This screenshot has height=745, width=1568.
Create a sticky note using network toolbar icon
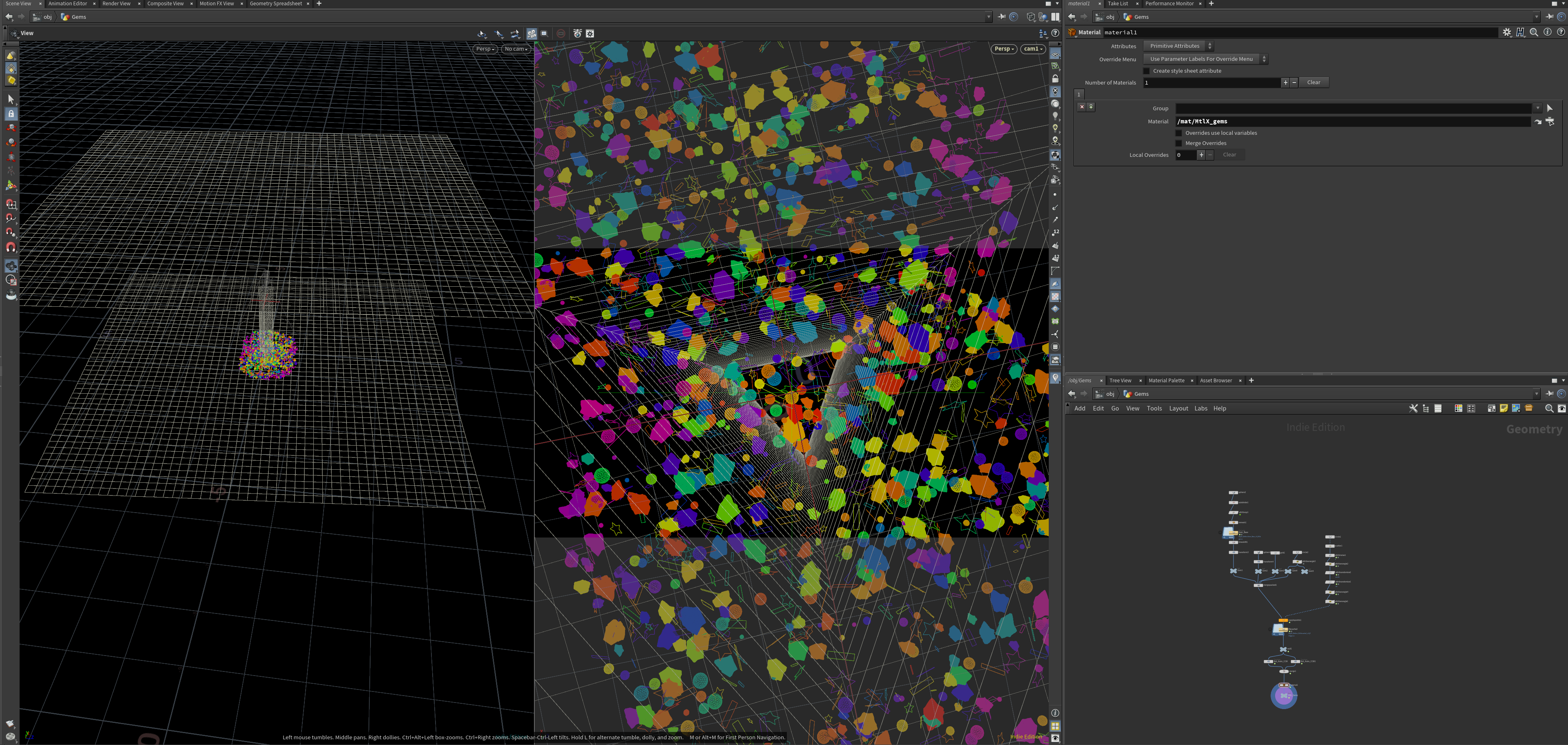1503,408
